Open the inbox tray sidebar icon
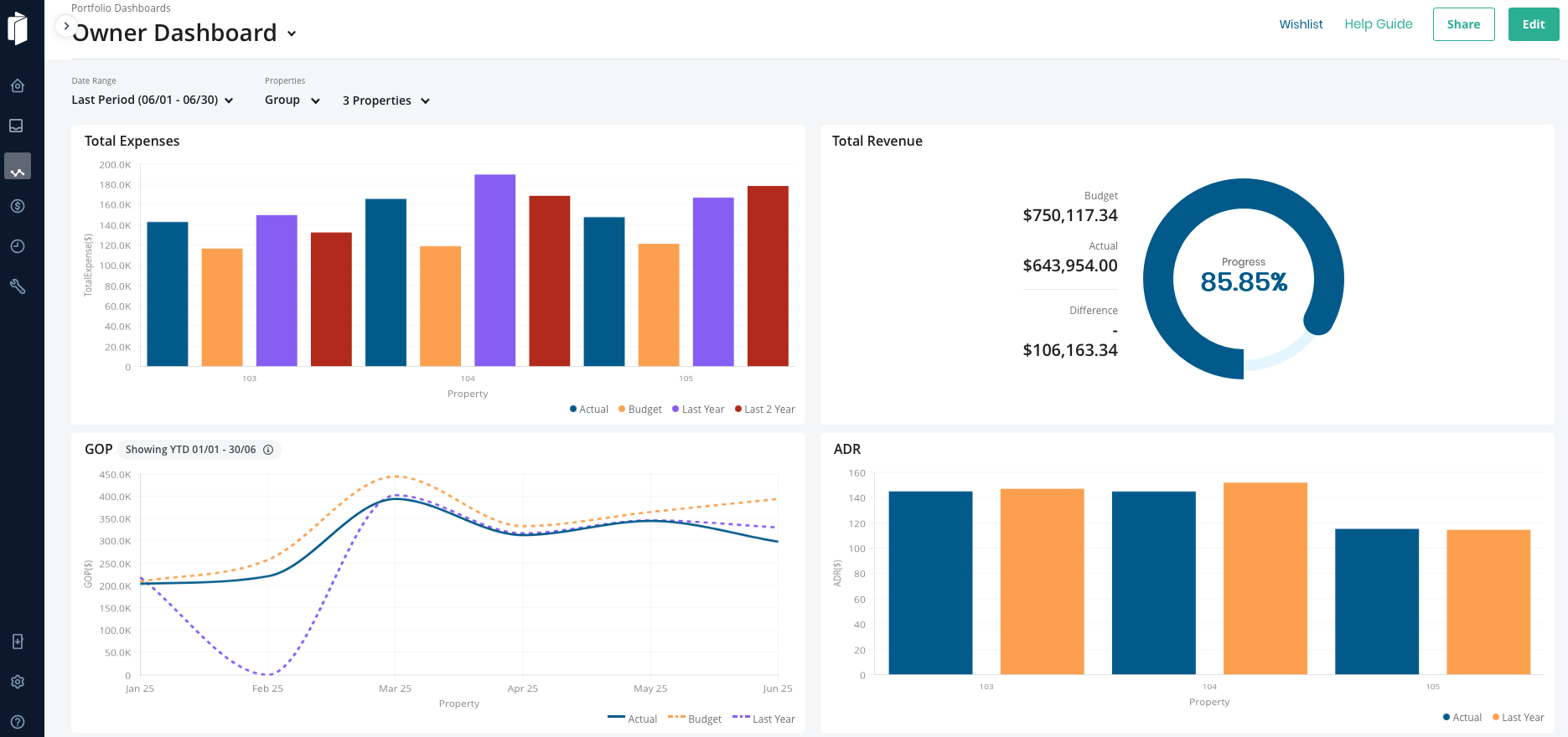 17,126
